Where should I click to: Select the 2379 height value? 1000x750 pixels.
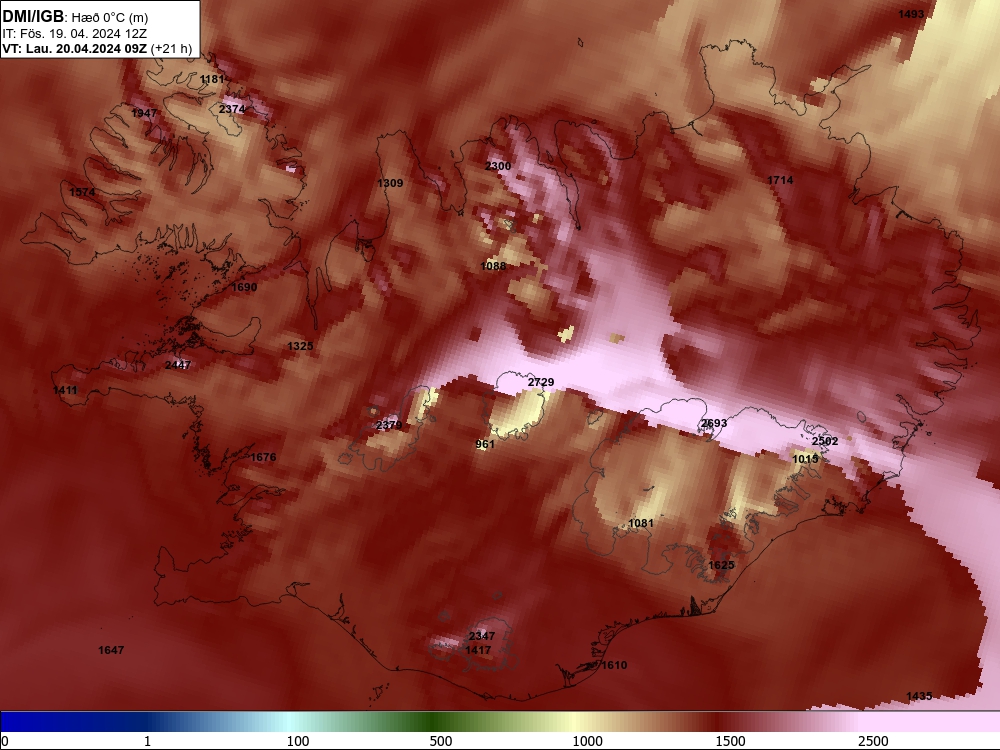(389, 425)
